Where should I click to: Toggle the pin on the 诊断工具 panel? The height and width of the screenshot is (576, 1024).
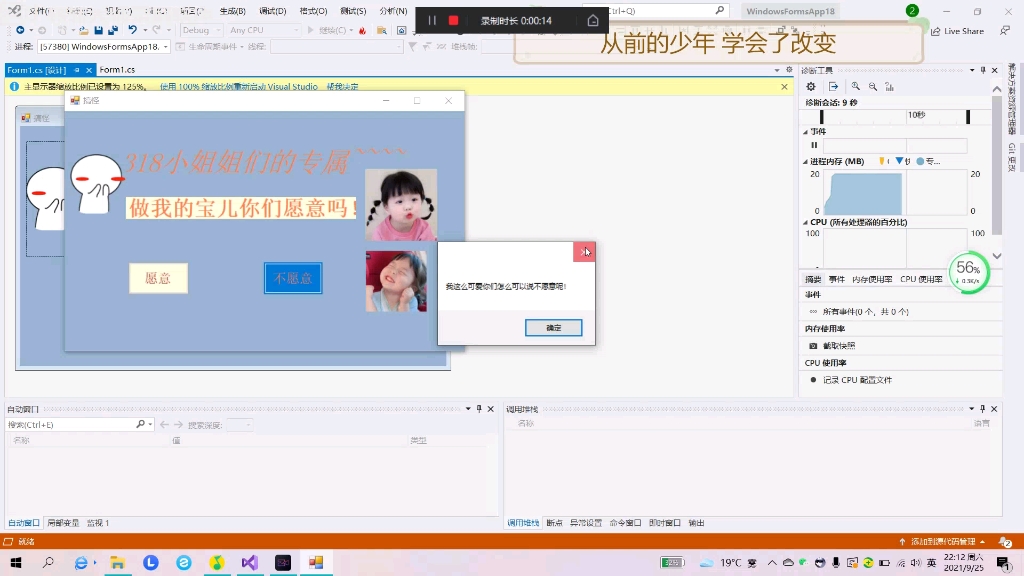[984, 70]
